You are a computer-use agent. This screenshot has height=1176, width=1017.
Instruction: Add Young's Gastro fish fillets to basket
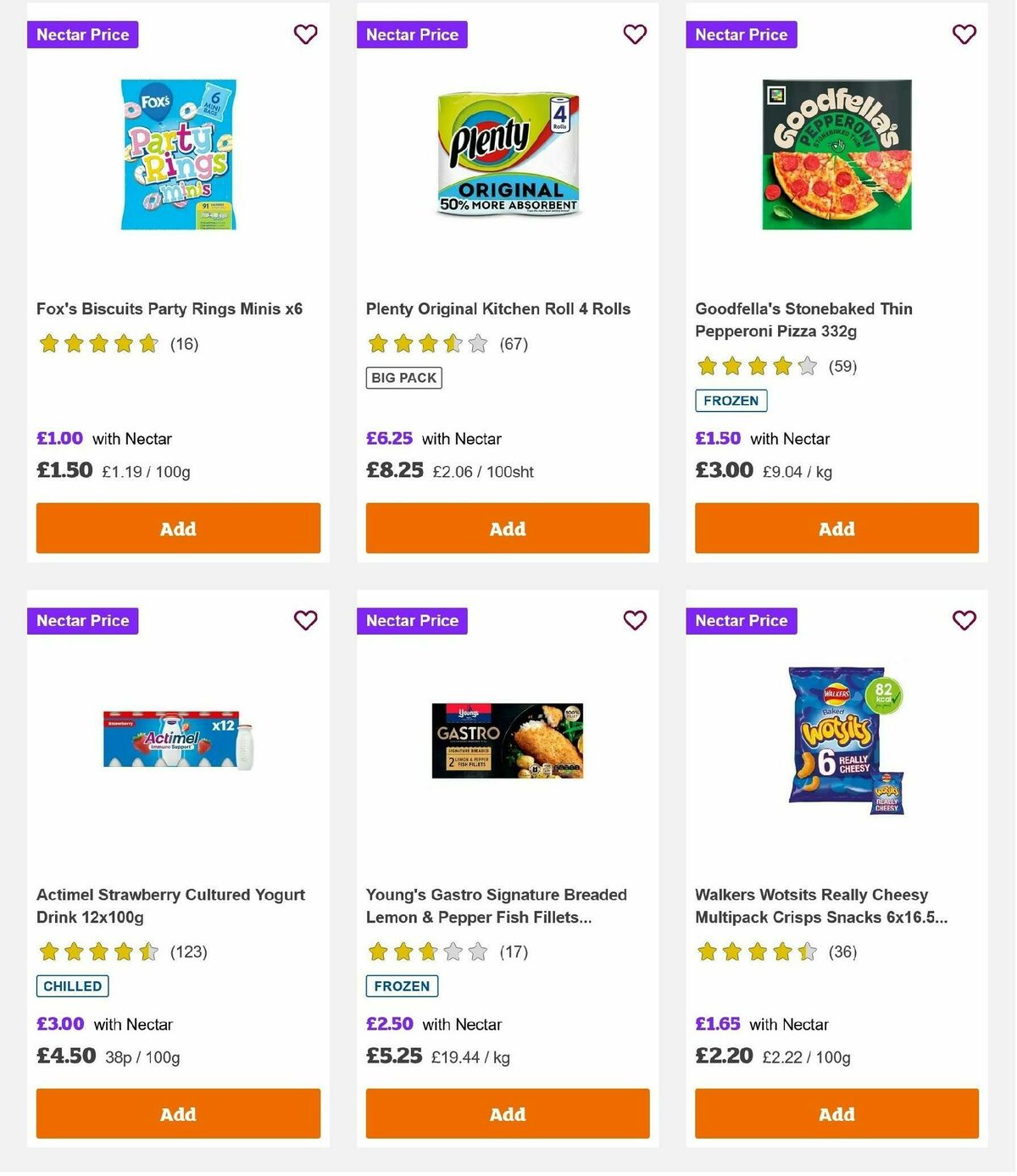[507, 1113]
